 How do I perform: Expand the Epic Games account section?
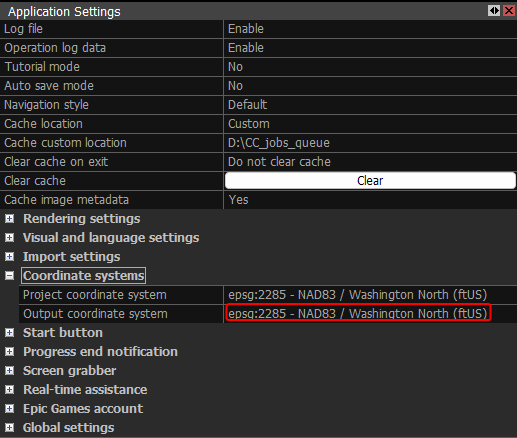9,409
